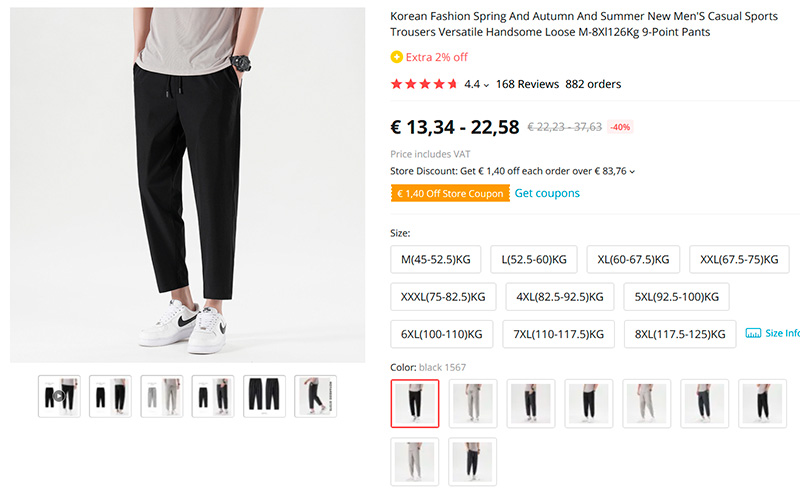Select the selected black 1567 color swatch

click(415, 403)
